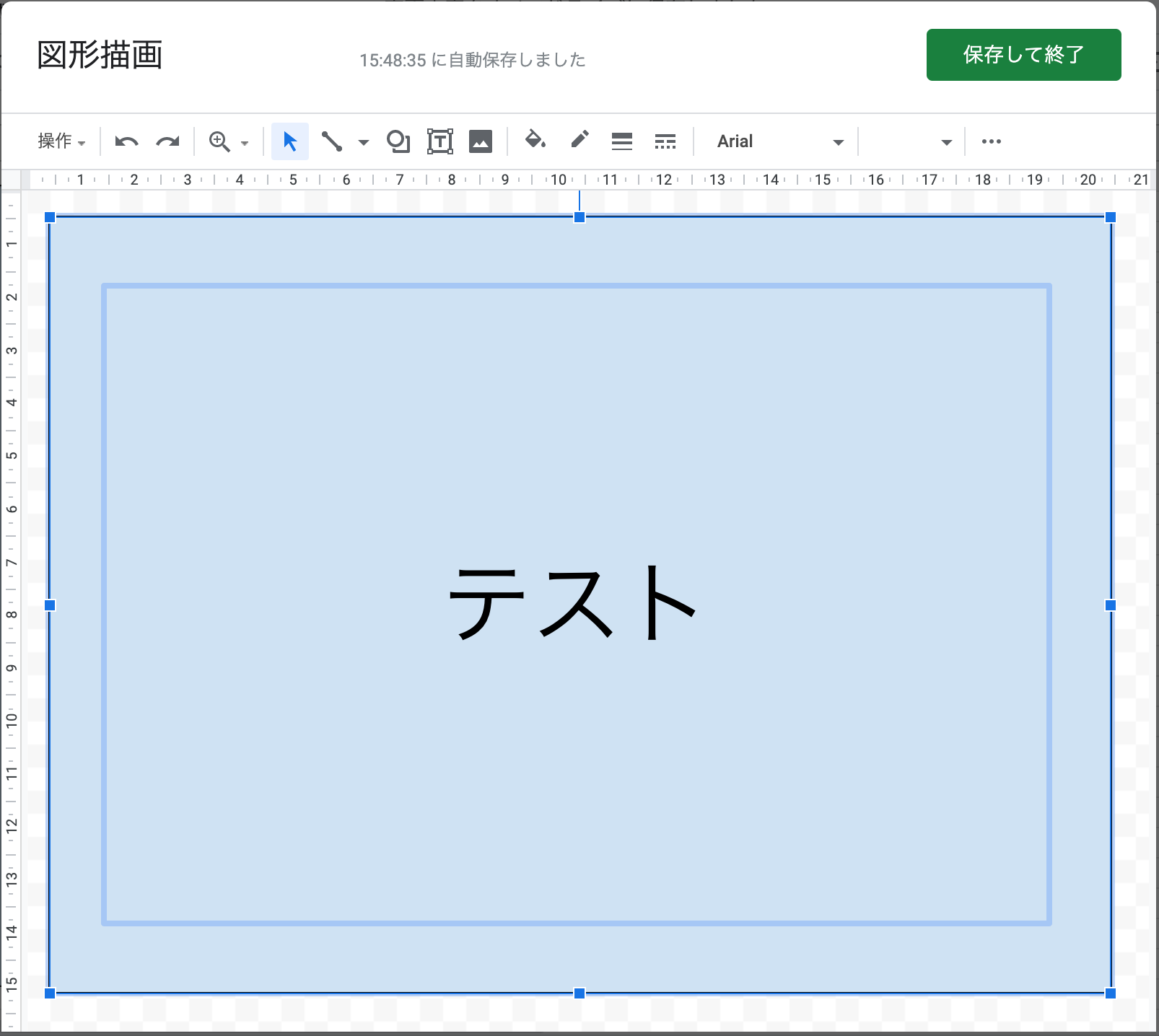Open the 操作 actions menu
The width and height of the screenshot is (1159, 1036).
[x=61, y=141]
